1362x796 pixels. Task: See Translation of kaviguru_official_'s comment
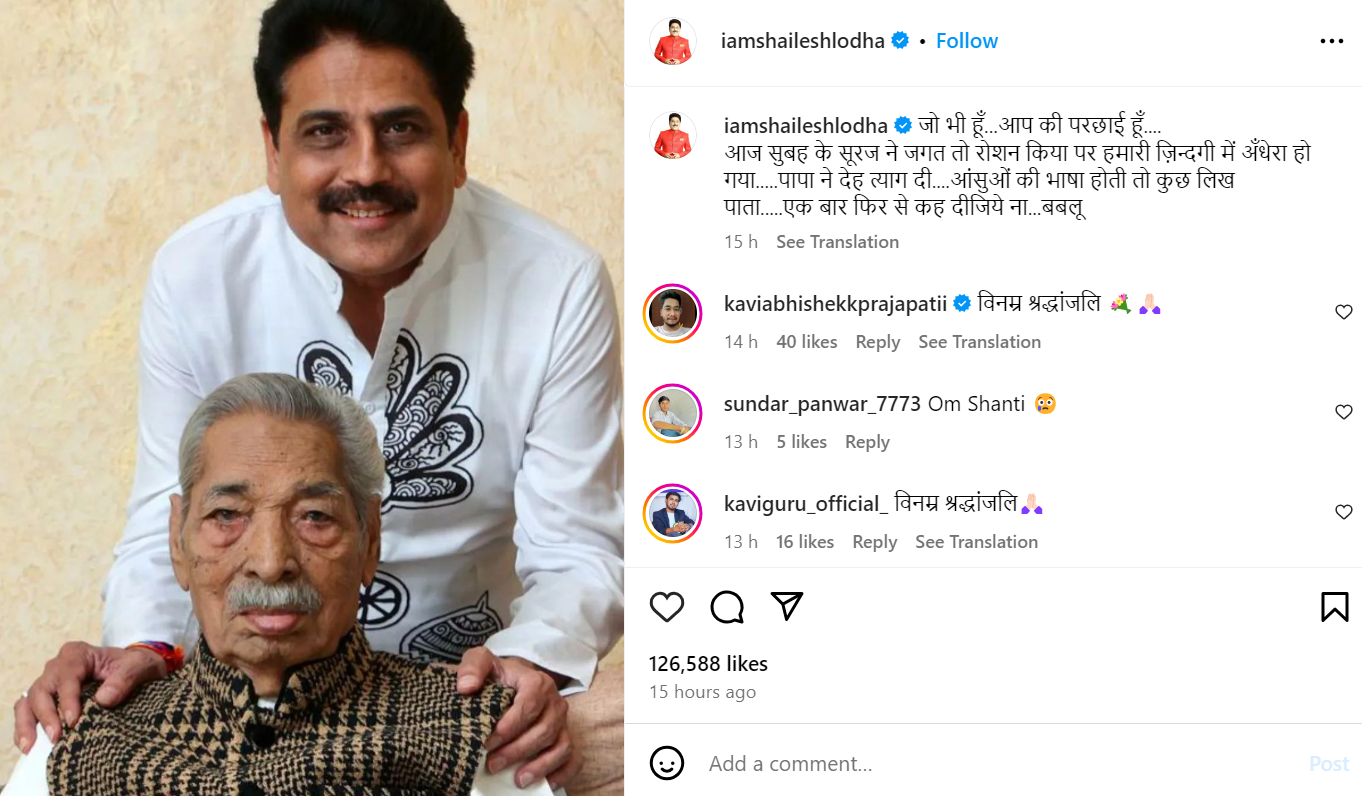(x=976, y=542)
